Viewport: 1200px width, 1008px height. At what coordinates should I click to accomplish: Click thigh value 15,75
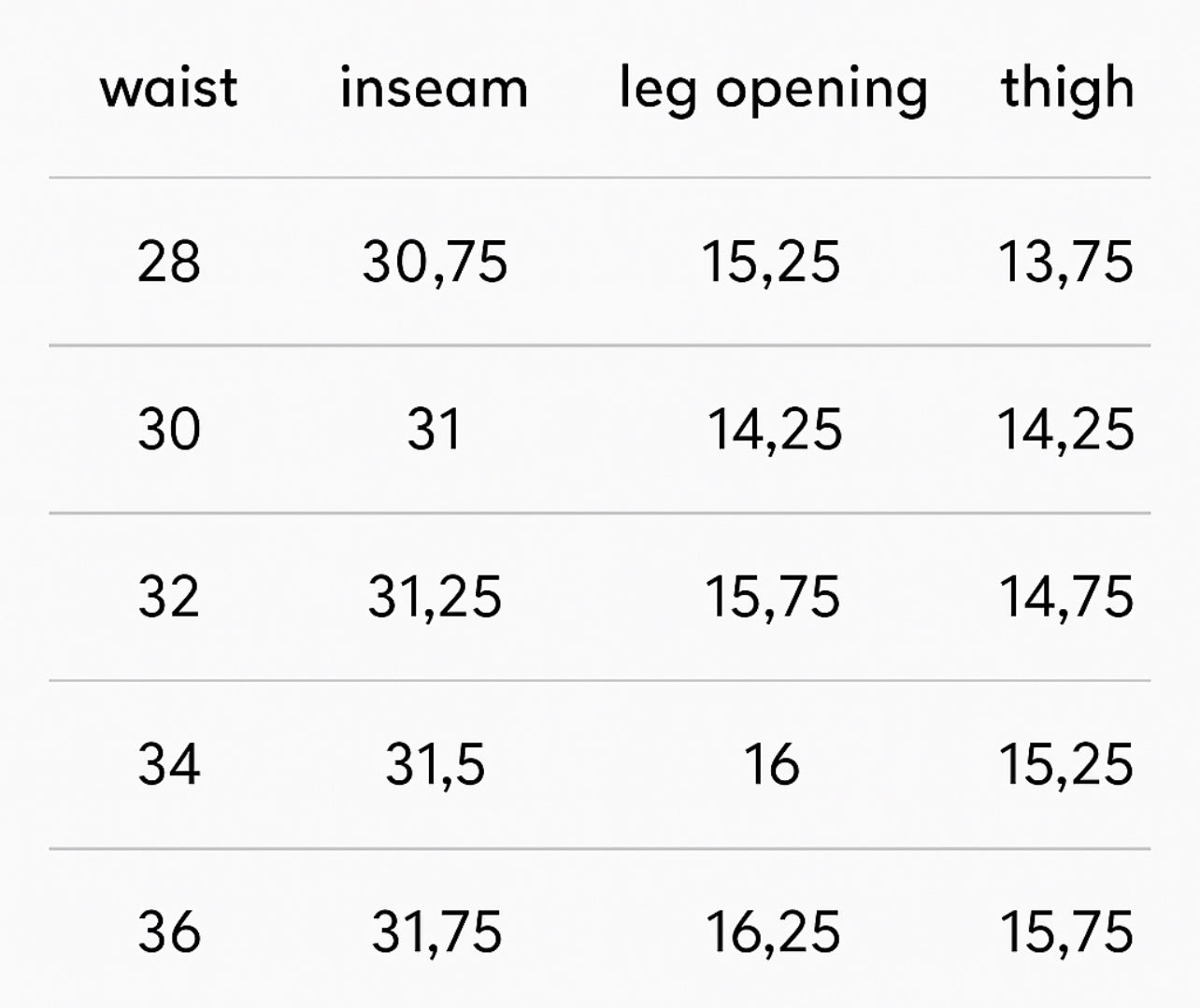1066,931
